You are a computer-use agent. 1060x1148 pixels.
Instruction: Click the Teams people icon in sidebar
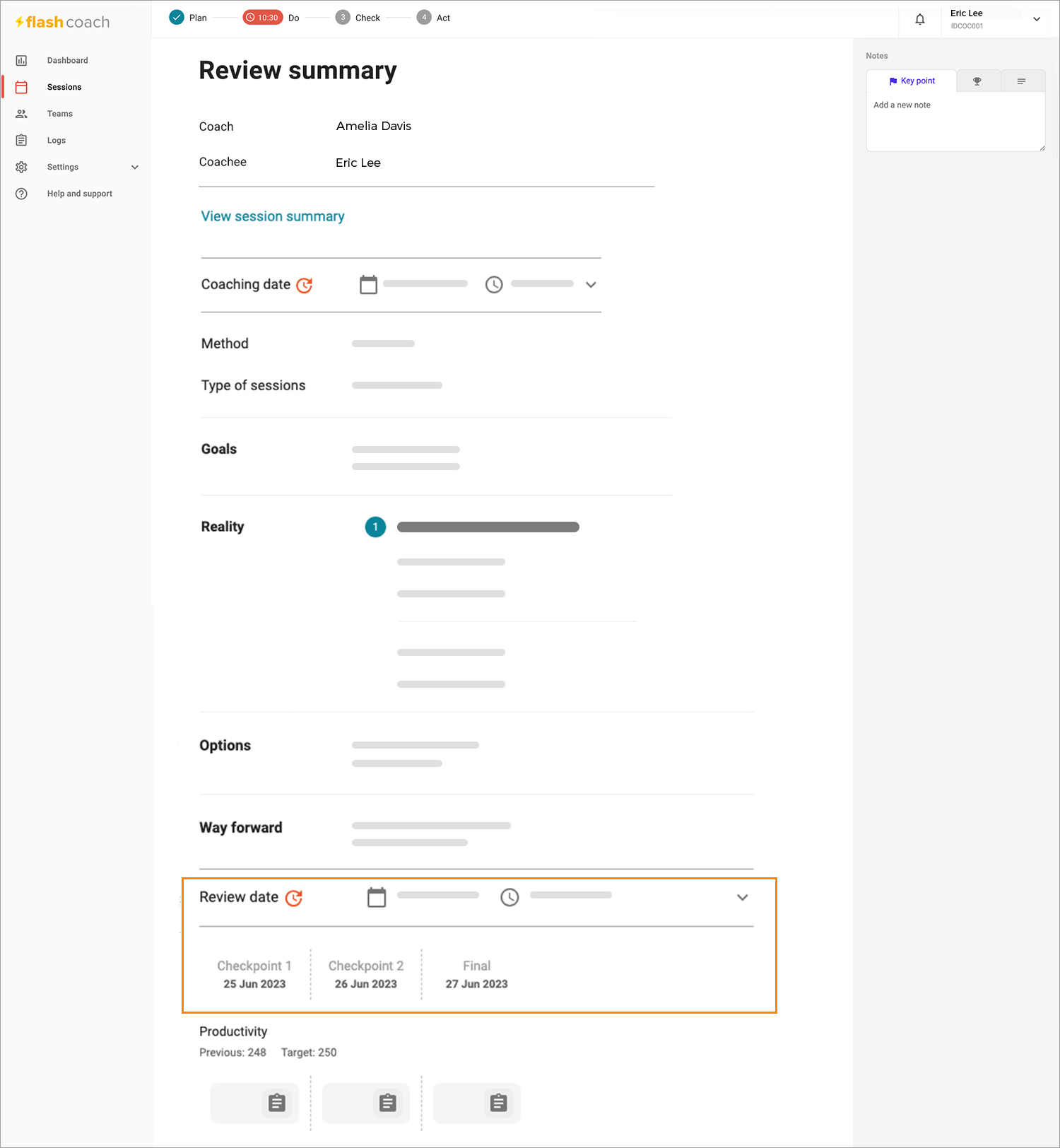point(21,114)
